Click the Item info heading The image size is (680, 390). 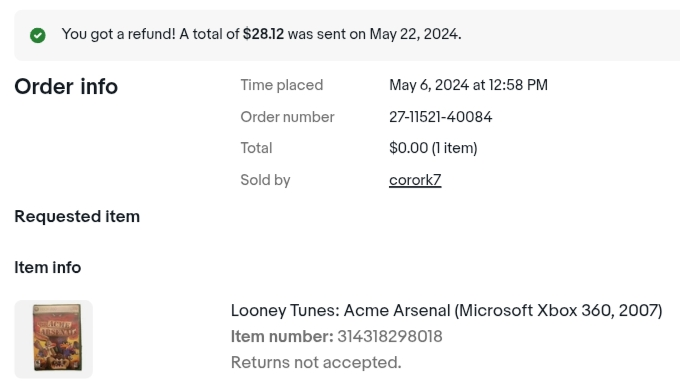click(x=48, y=268)
